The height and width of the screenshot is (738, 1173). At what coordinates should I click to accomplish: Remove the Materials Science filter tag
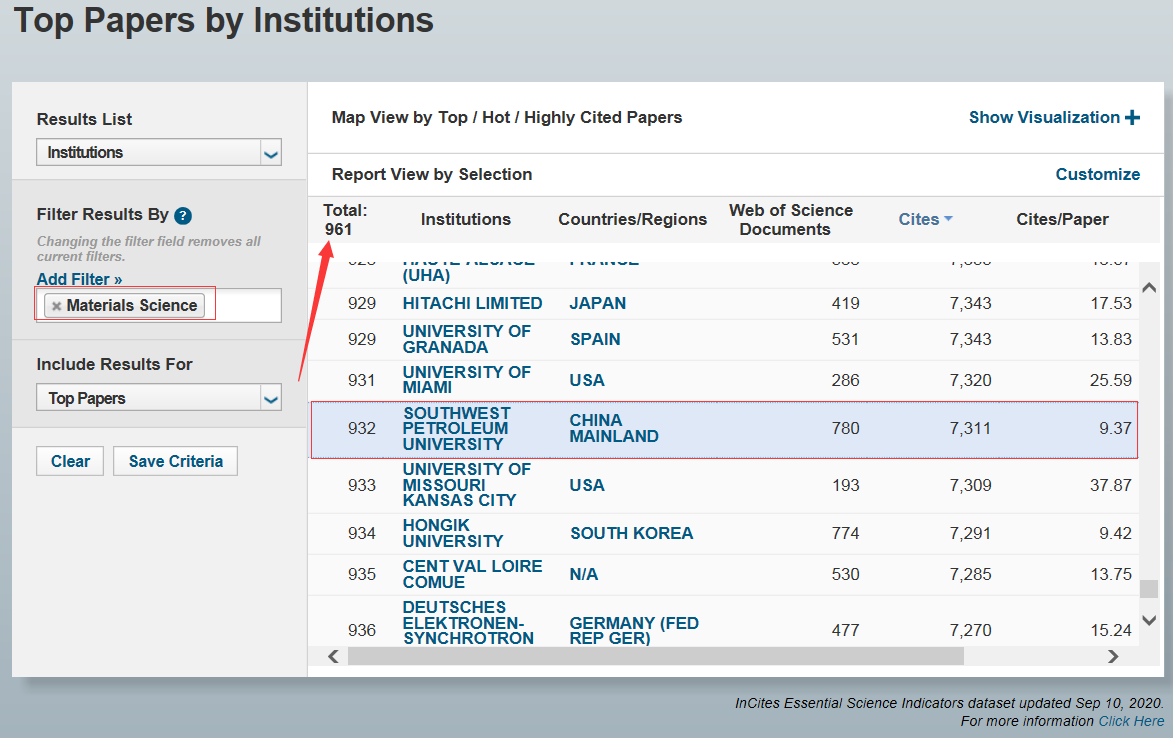pyautogui.click(x=56, y=306)
